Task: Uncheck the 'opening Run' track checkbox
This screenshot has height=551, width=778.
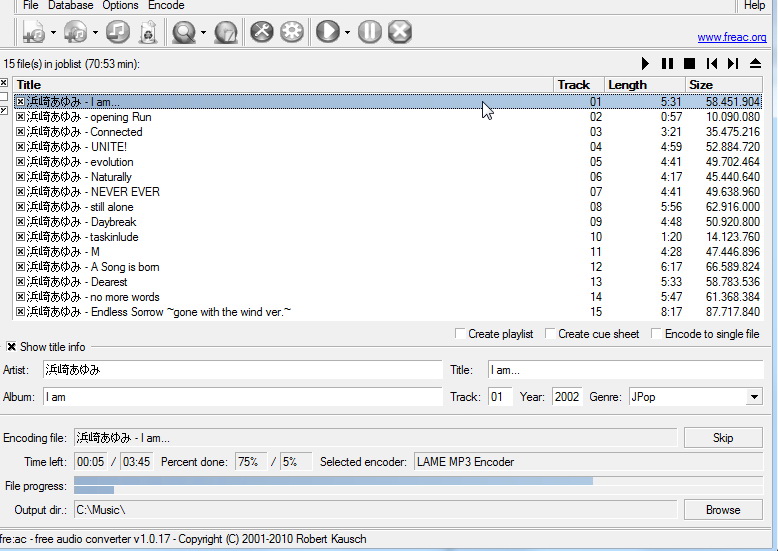Action: (20, 117)
